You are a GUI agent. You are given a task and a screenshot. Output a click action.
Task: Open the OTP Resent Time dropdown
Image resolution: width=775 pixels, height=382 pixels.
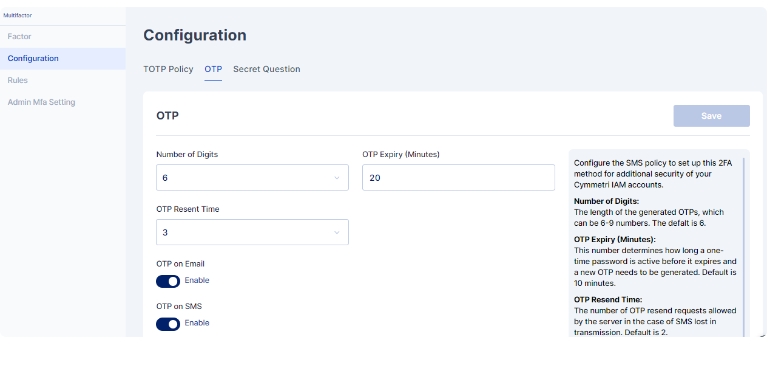tap(252, 232)
